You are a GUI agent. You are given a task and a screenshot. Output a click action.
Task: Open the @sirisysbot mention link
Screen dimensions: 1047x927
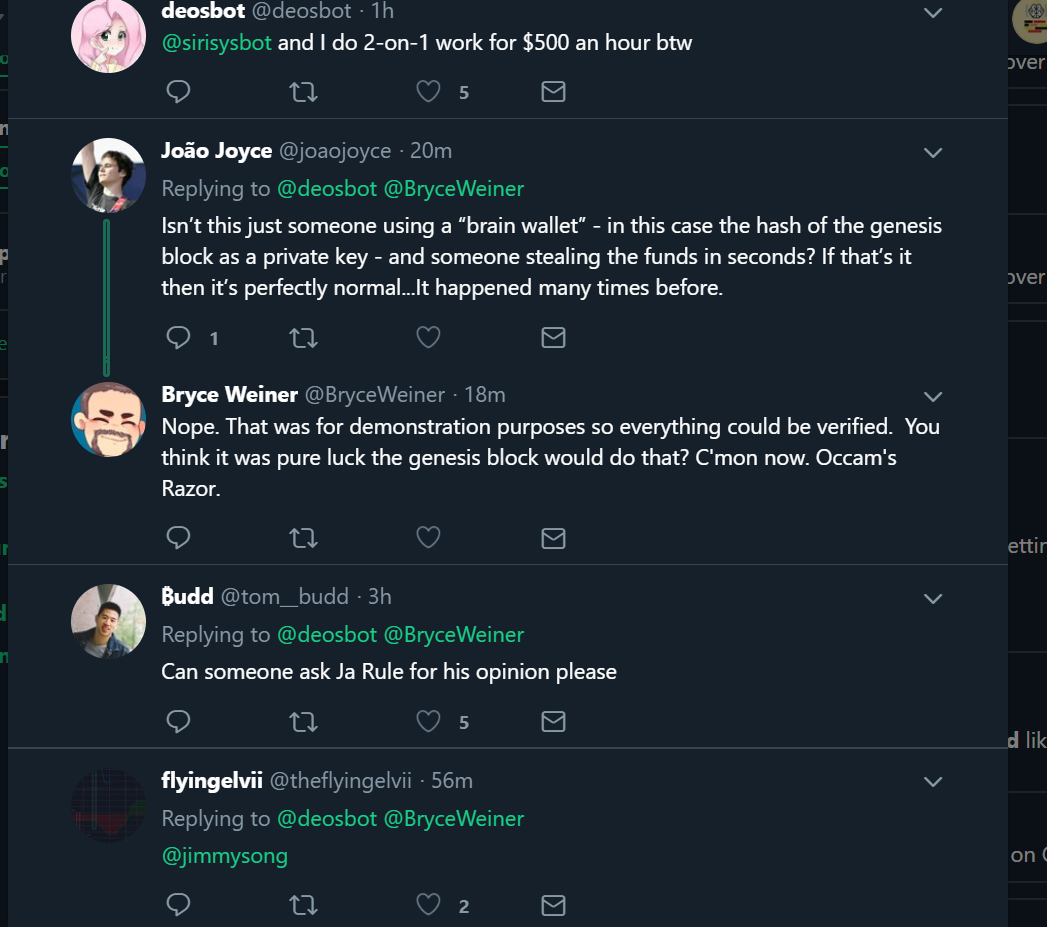[x=217, y=43]
